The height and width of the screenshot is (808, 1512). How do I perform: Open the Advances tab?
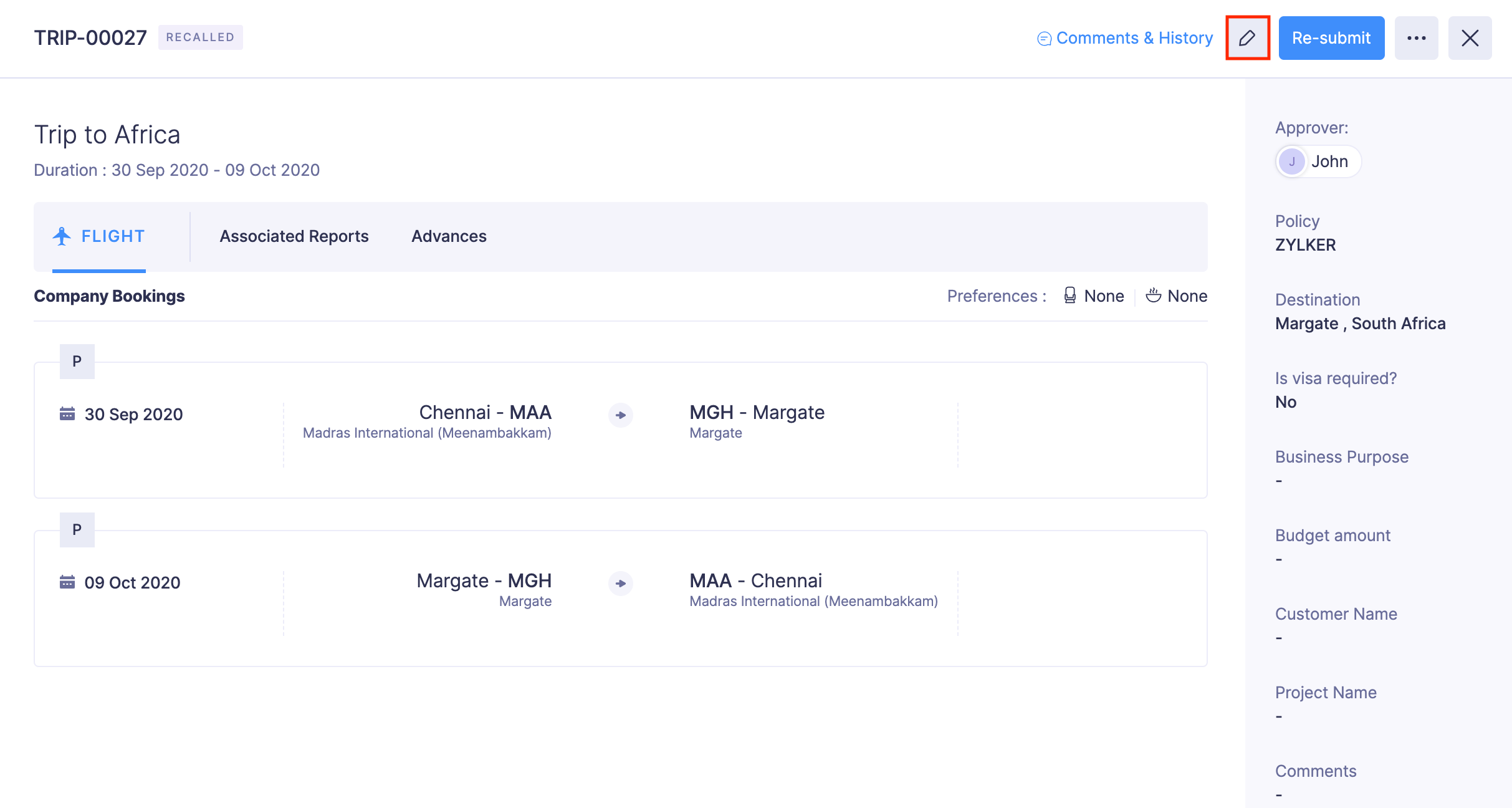(449, 236)
